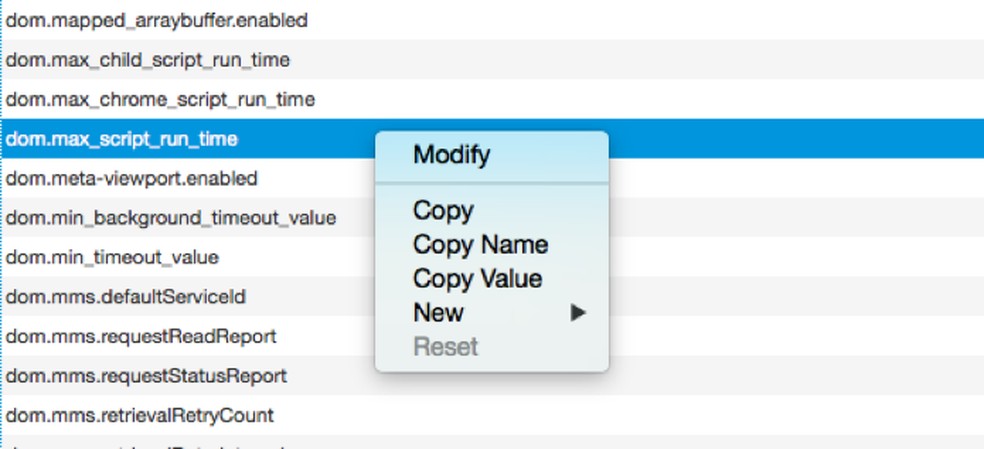
Task: Click empty space right of dom.mapped_arraybuffer.enabled
Action: tap(650, 20)
